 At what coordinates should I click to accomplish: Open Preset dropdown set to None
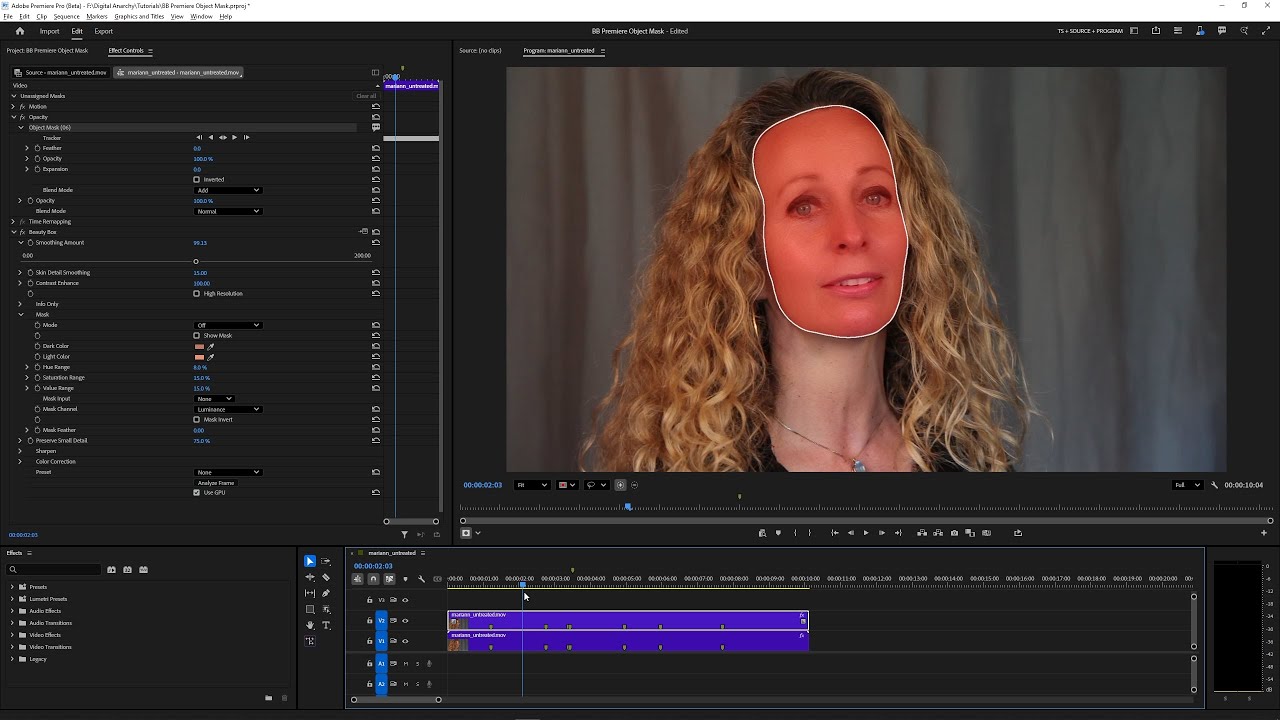pos(227,472)
